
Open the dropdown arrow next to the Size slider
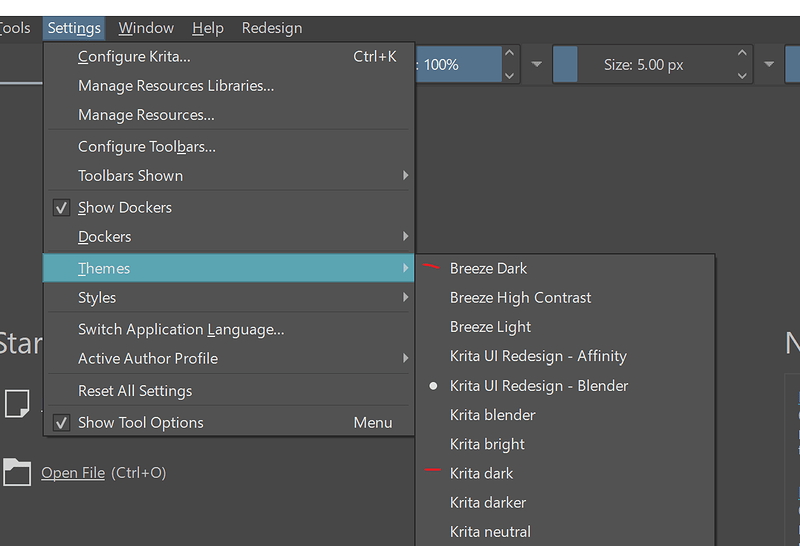[x=769, y=65]
